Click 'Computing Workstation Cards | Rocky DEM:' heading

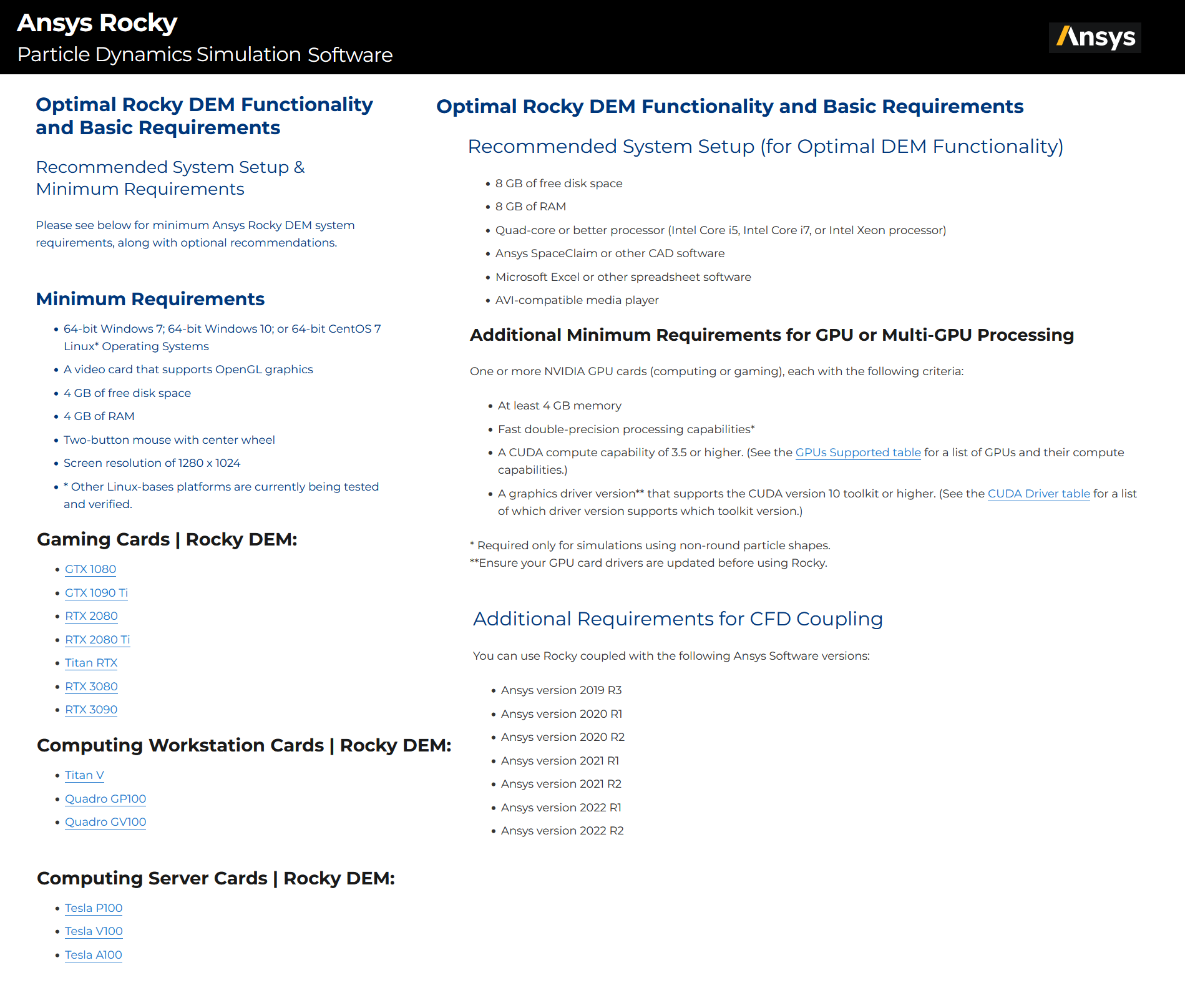(244, 745)
